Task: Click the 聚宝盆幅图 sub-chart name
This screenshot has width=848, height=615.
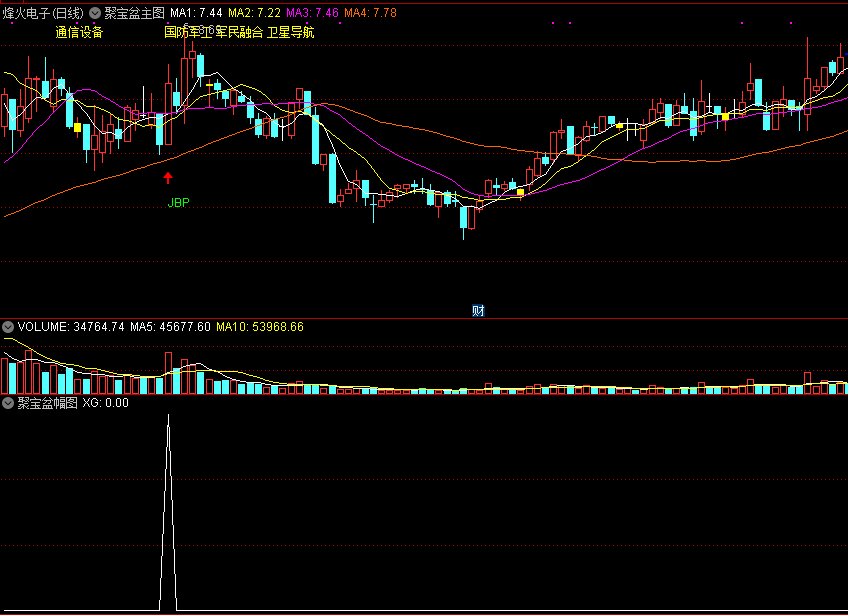Action: 48,403
